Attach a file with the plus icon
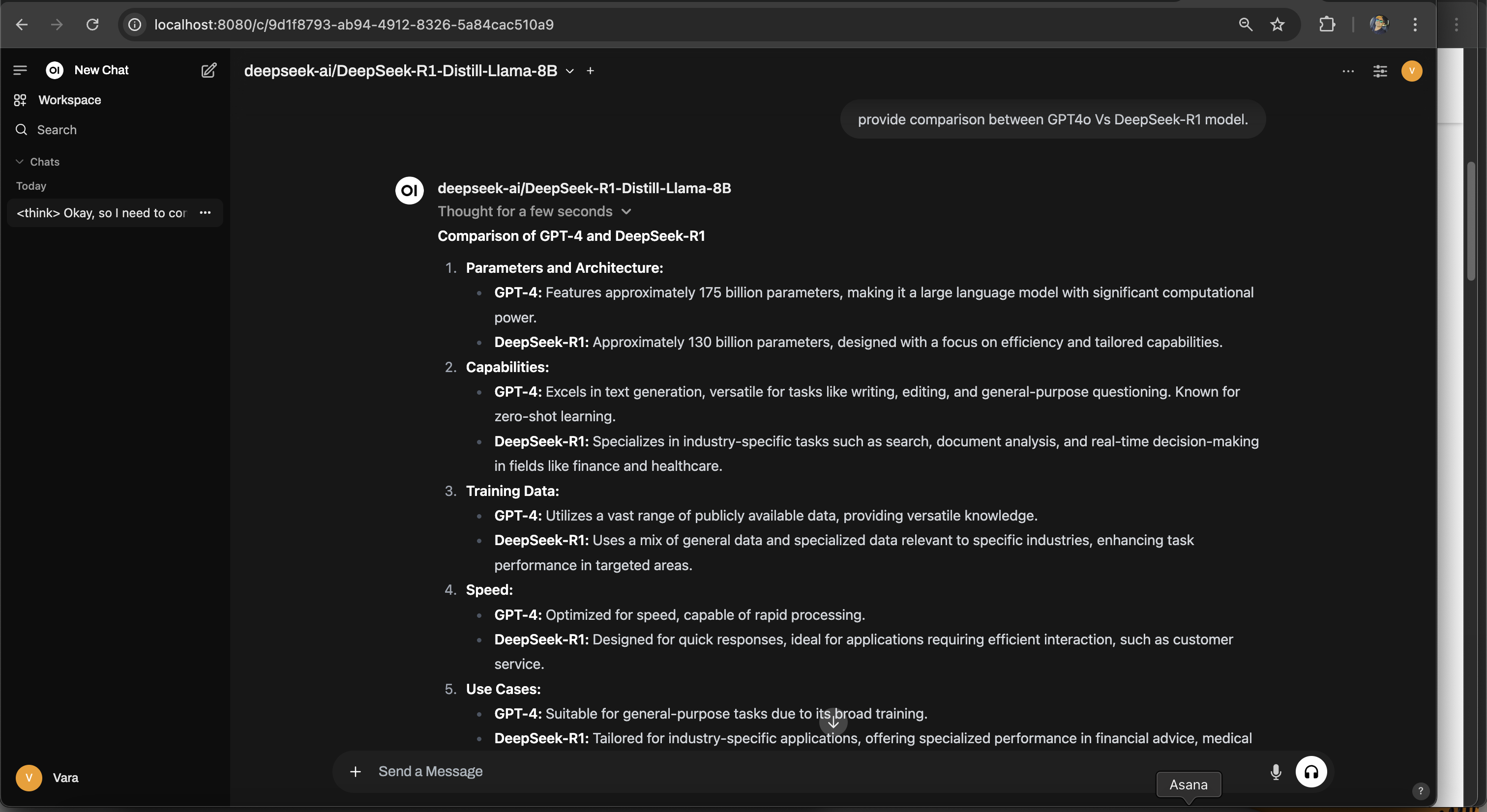 (355, 772)
